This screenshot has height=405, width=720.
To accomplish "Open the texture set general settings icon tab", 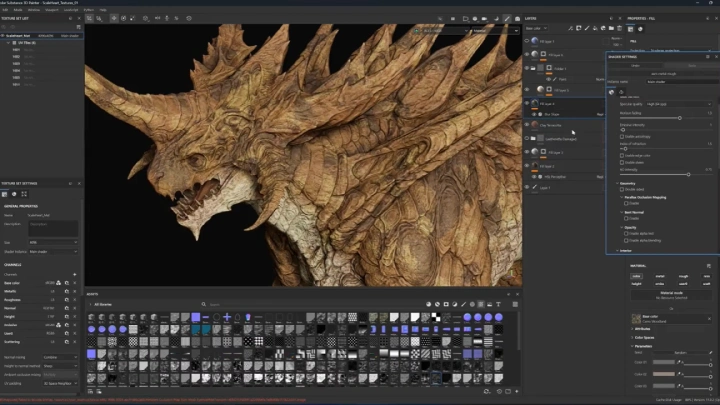I will (x=5, y=194).
